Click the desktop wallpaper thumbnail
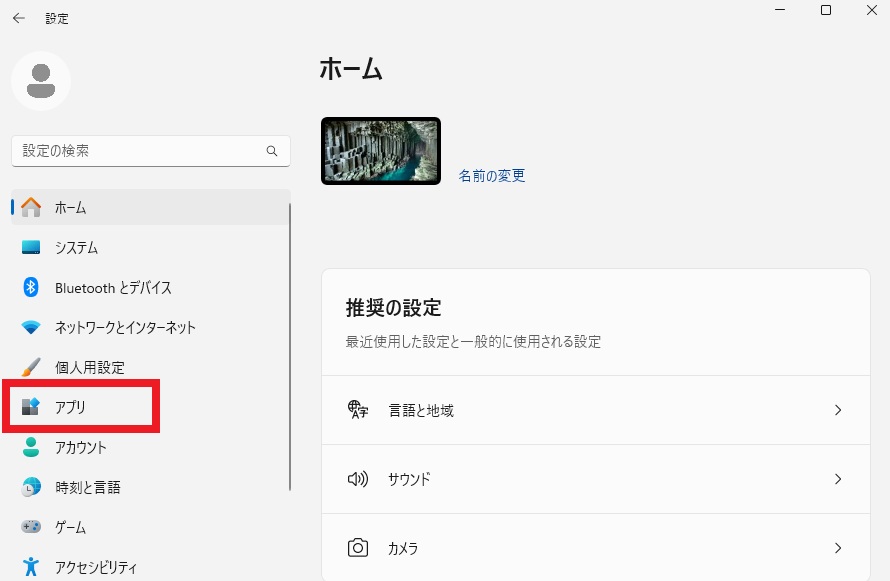890x581 pixels. (x=381, y=151)
